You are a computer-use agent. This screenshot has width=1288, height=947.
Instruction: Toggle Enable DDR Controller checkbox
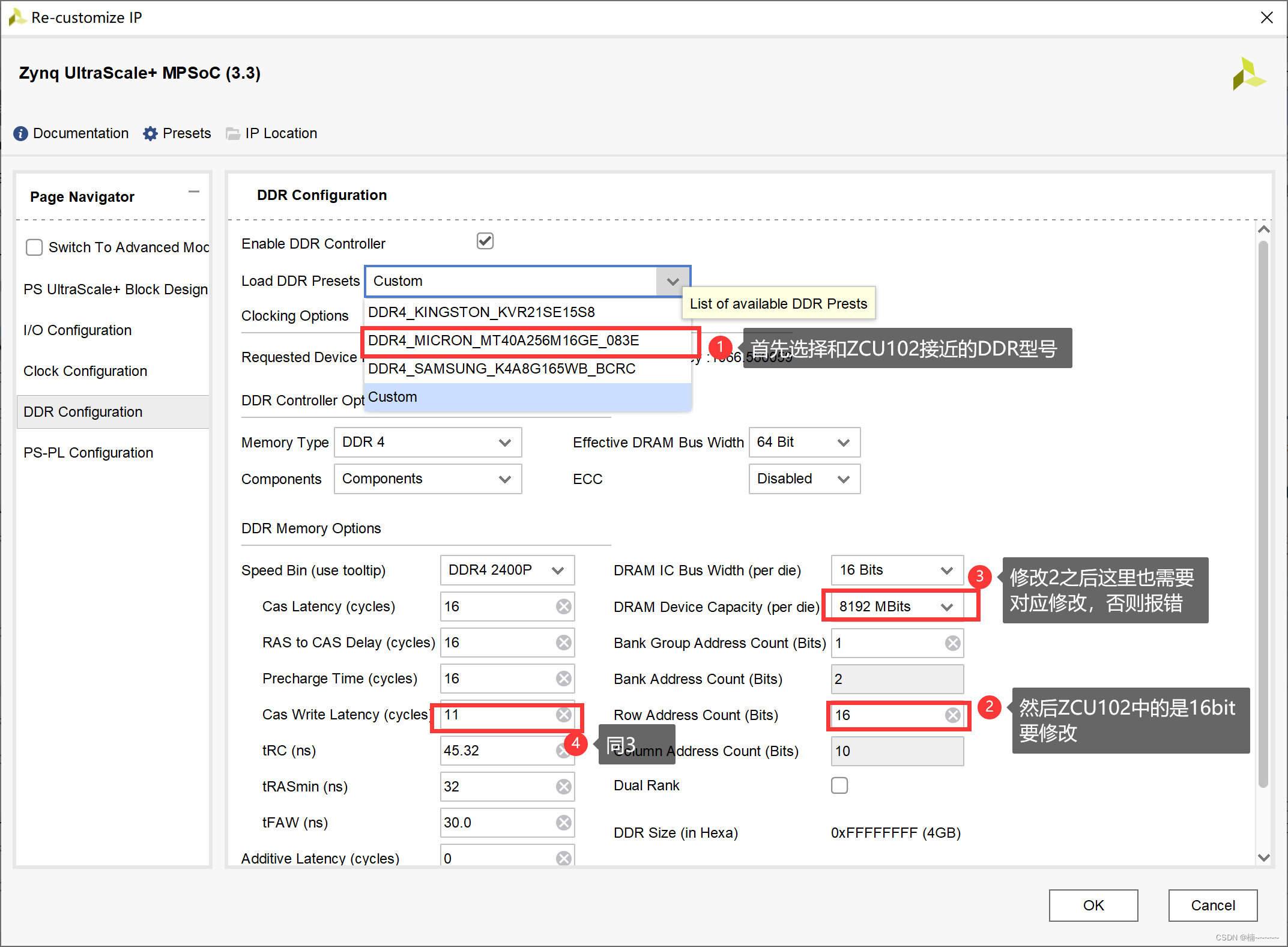pos(485,241)
